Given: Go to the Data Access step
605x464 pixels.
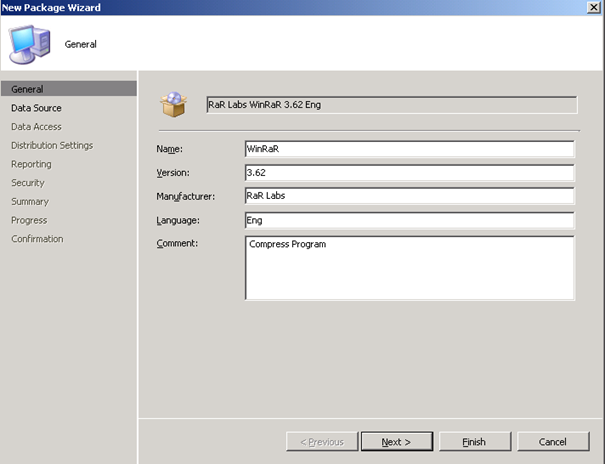Looking at the screenshot, I should click(x=36, y=127).
